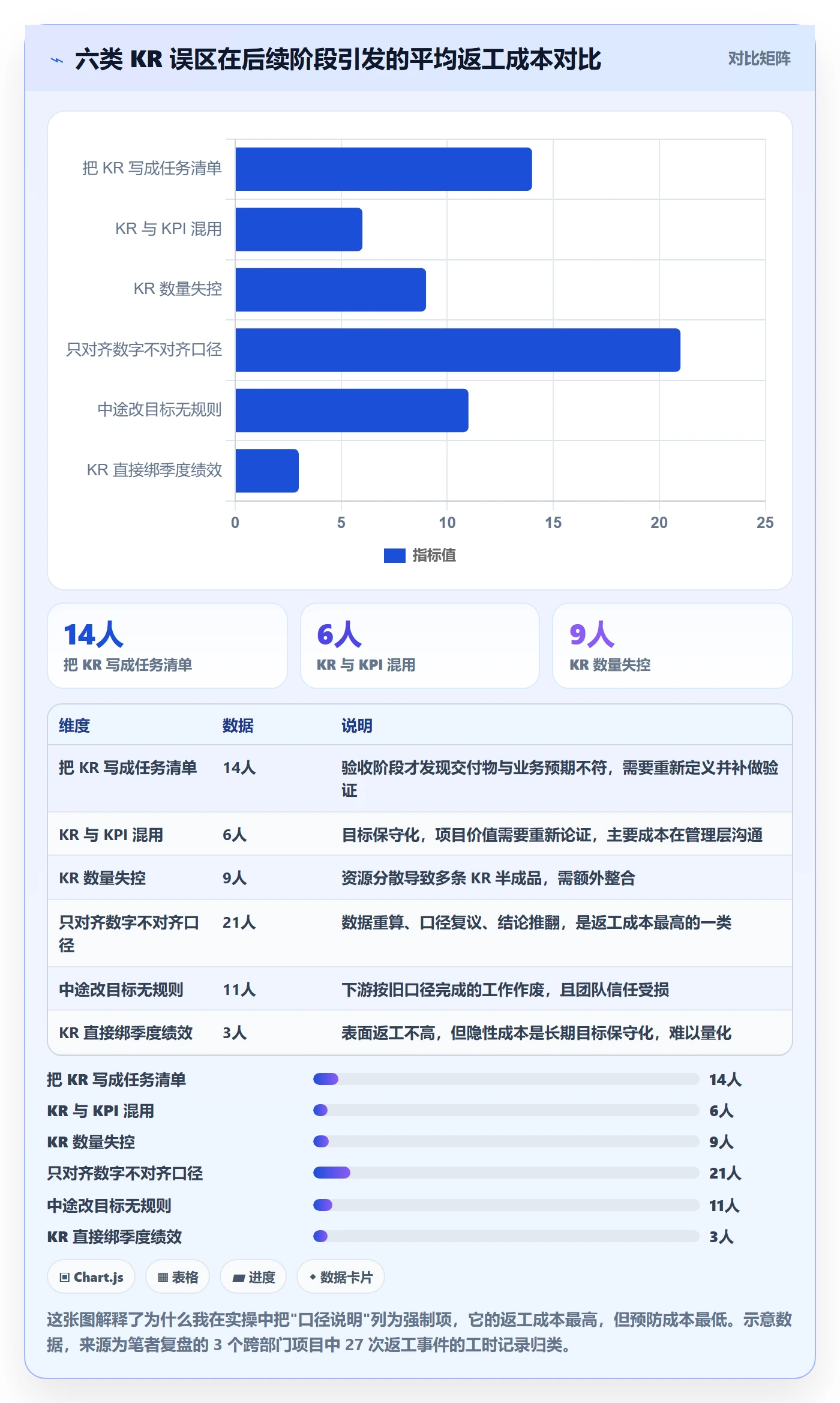Image resolution: width=840 pixels, height=1403 pixels.
Task: Click the Chart.js tag chip
Action: (x=91, y=1277)
